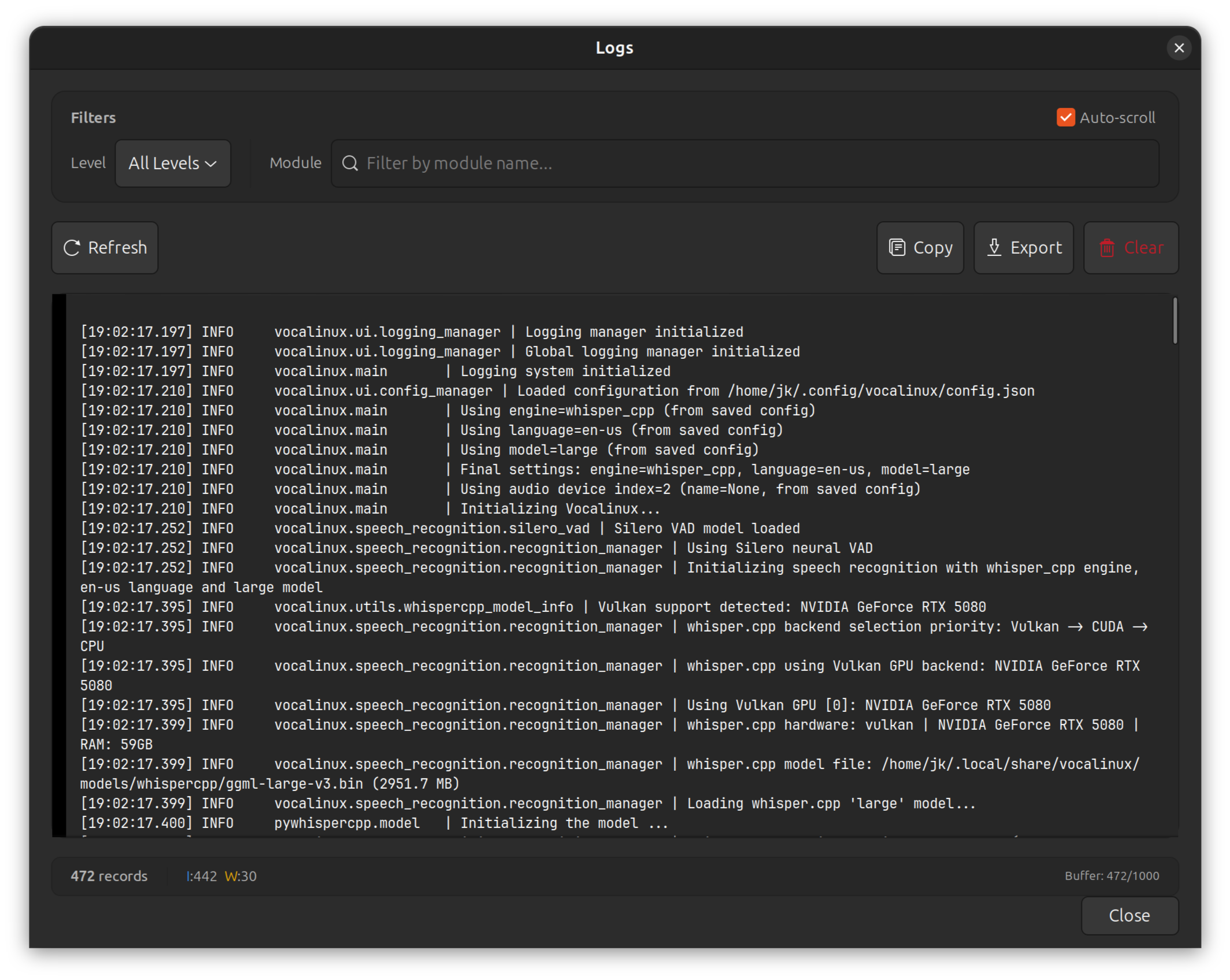Click the 'Final settings' log line
The width and height of the screenshot is (1230, 980).
(x=525, y=470)
